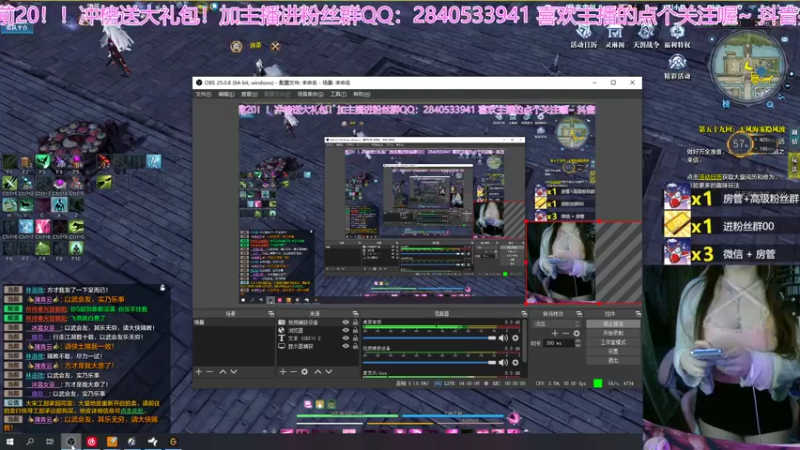The height and width of the screenshot is (450, 800).
Task: Mute the video capture device audio
Action: click(x=503, y=362)
